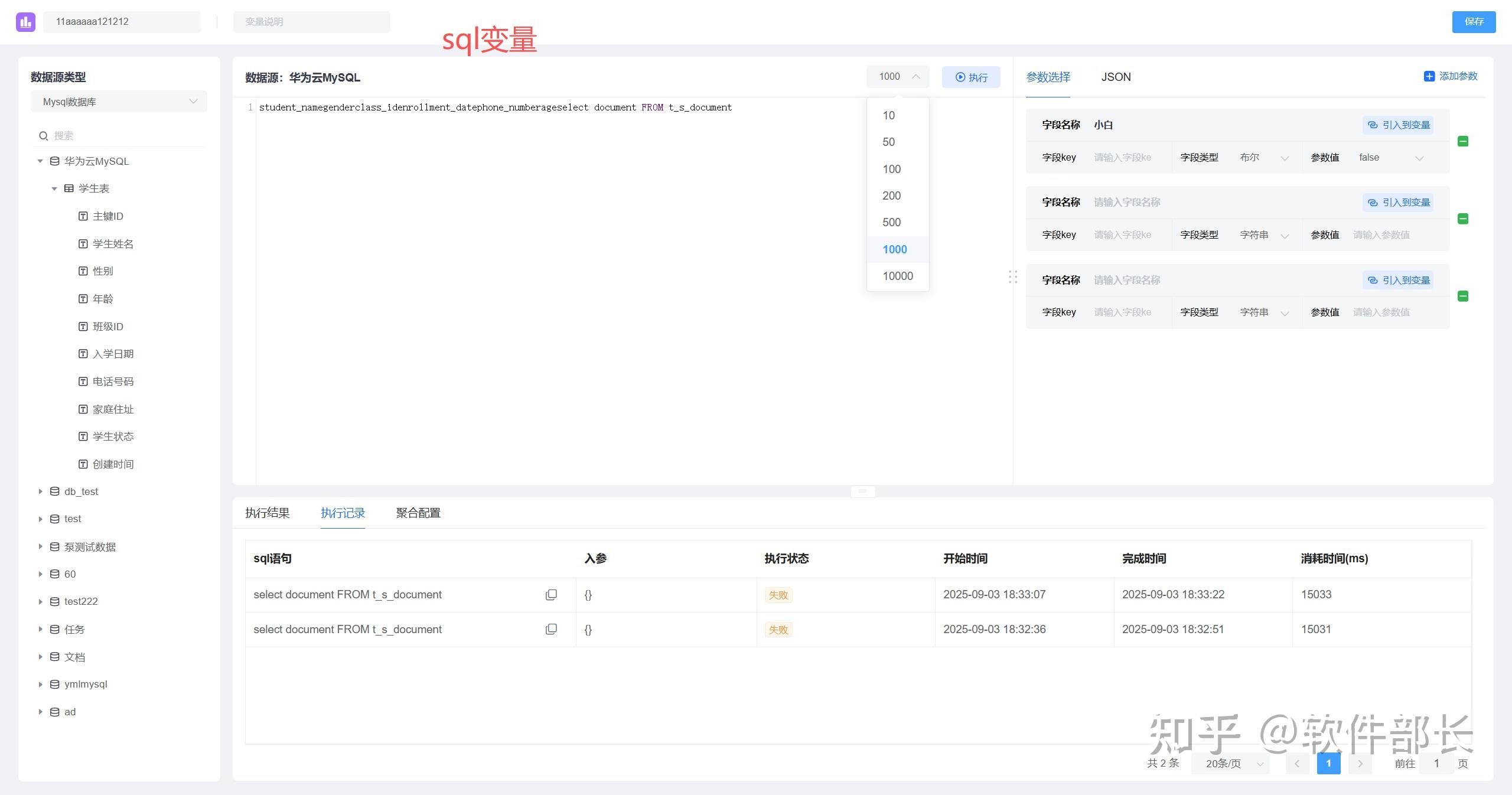Click 引入到变量 on the second parameter card
1512x795 pixels.
(1398, 202)
